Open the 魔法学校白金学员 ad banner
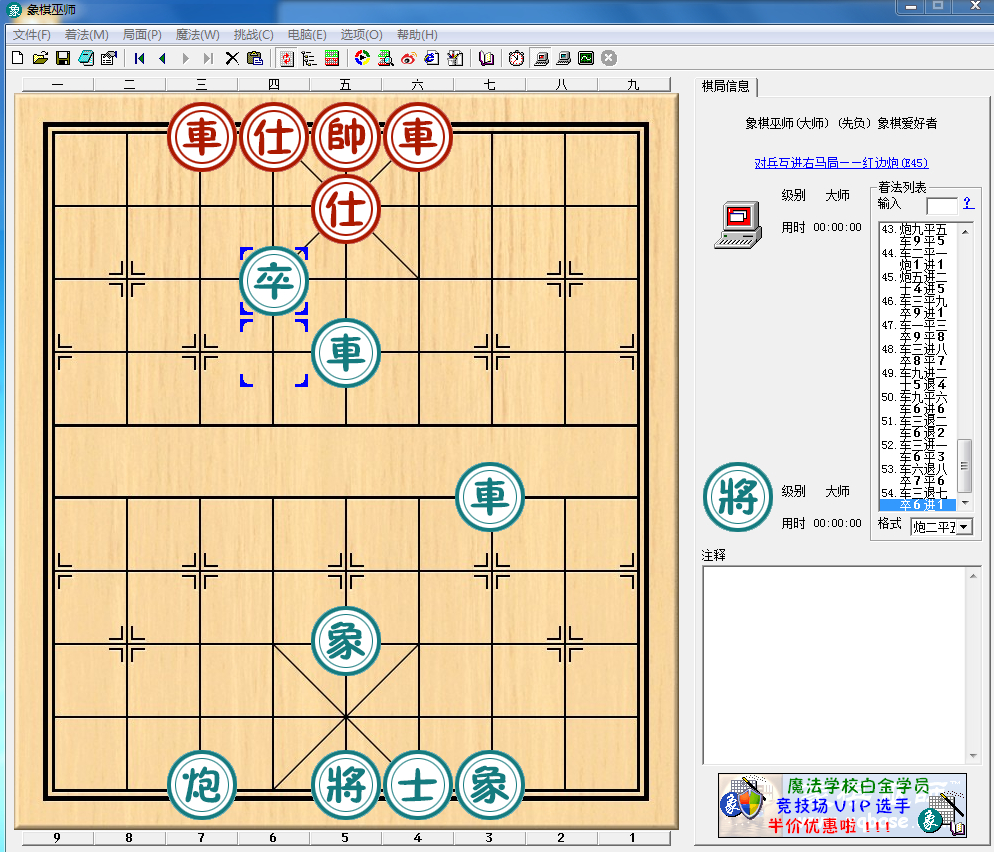The width and height of the screenshot is (994, 852). [842, 805]
